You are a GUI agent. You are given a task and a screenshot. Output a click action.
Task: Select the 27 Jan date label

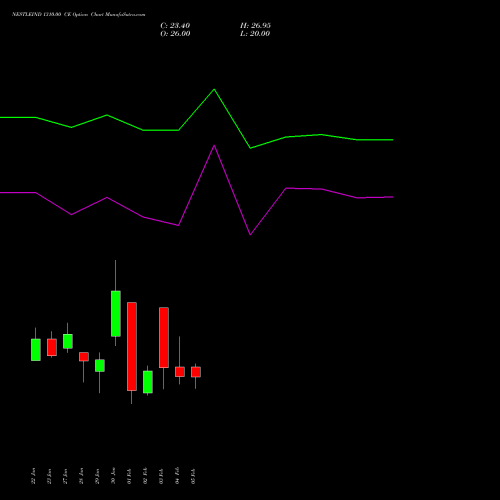click(x=65, y=476)
